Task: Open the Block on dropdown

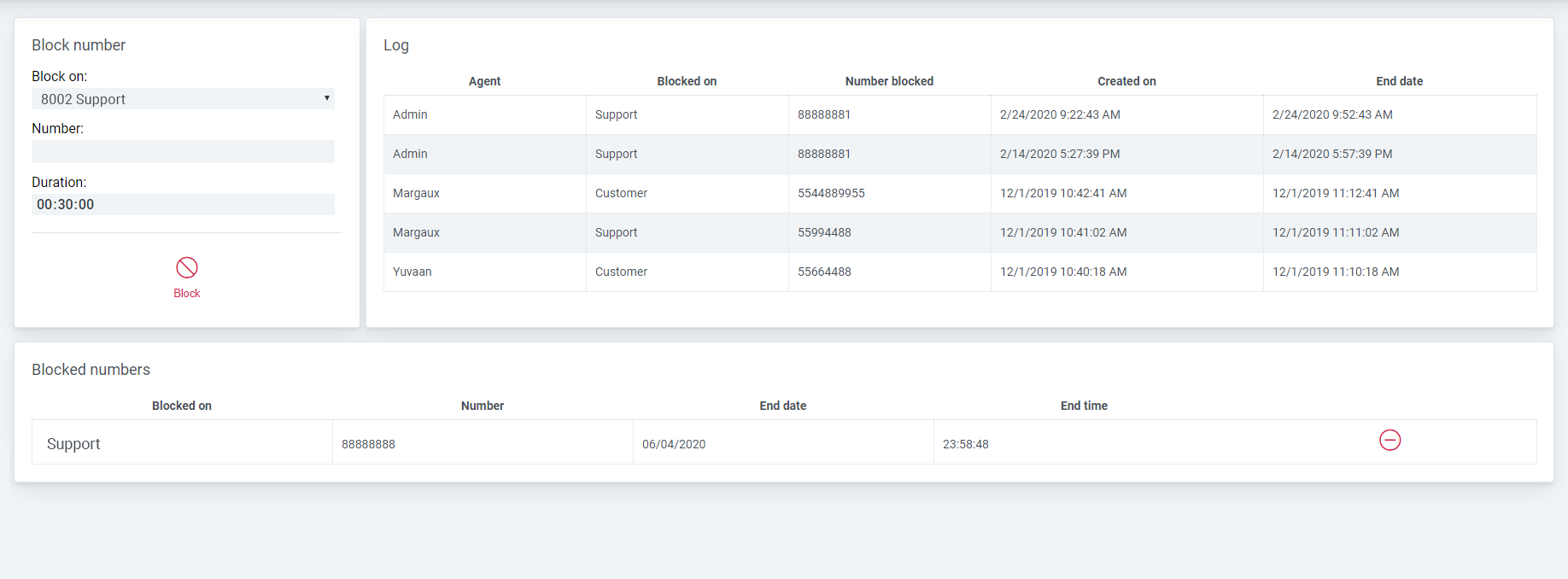Action: click(183, 99)
